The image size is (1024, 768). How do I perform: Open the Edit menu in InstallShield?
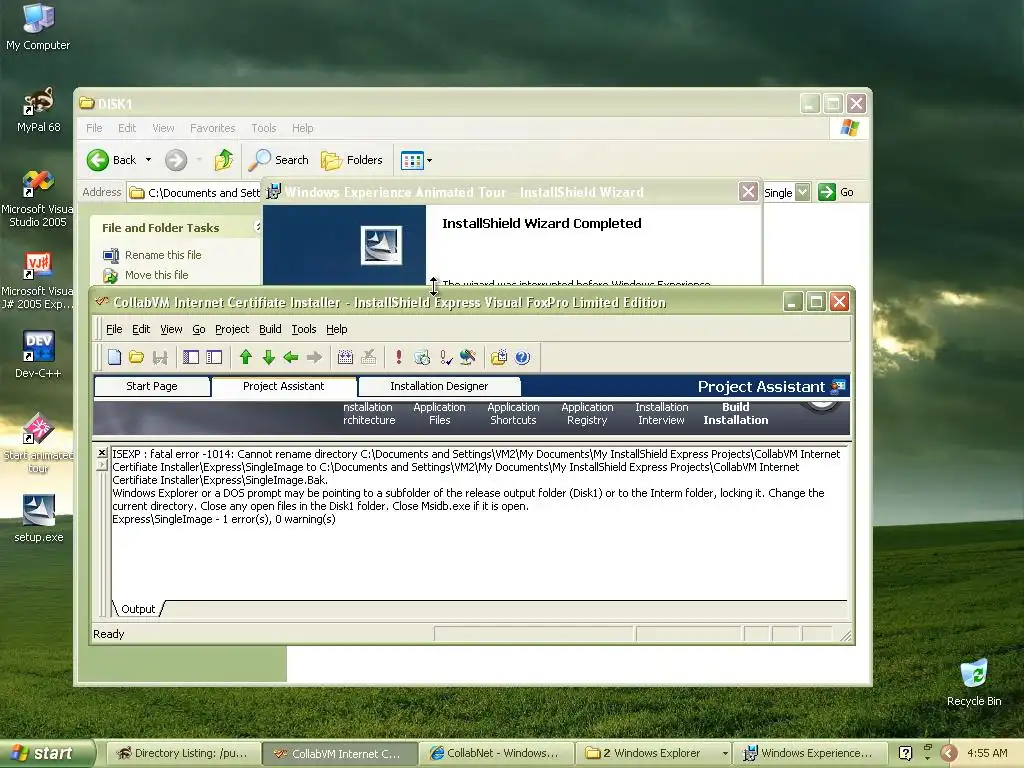[141, 329]
